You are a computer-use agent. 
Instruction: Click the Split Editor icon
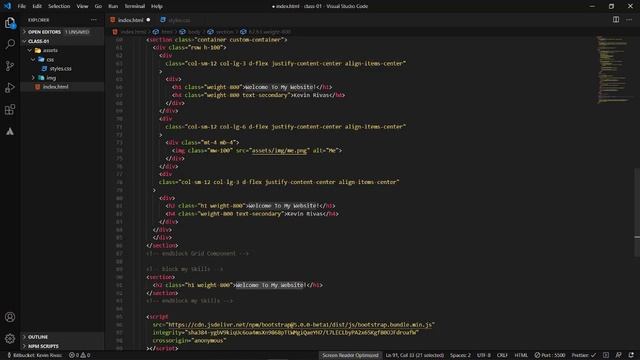pyautogui.click(x=616, y=20)
